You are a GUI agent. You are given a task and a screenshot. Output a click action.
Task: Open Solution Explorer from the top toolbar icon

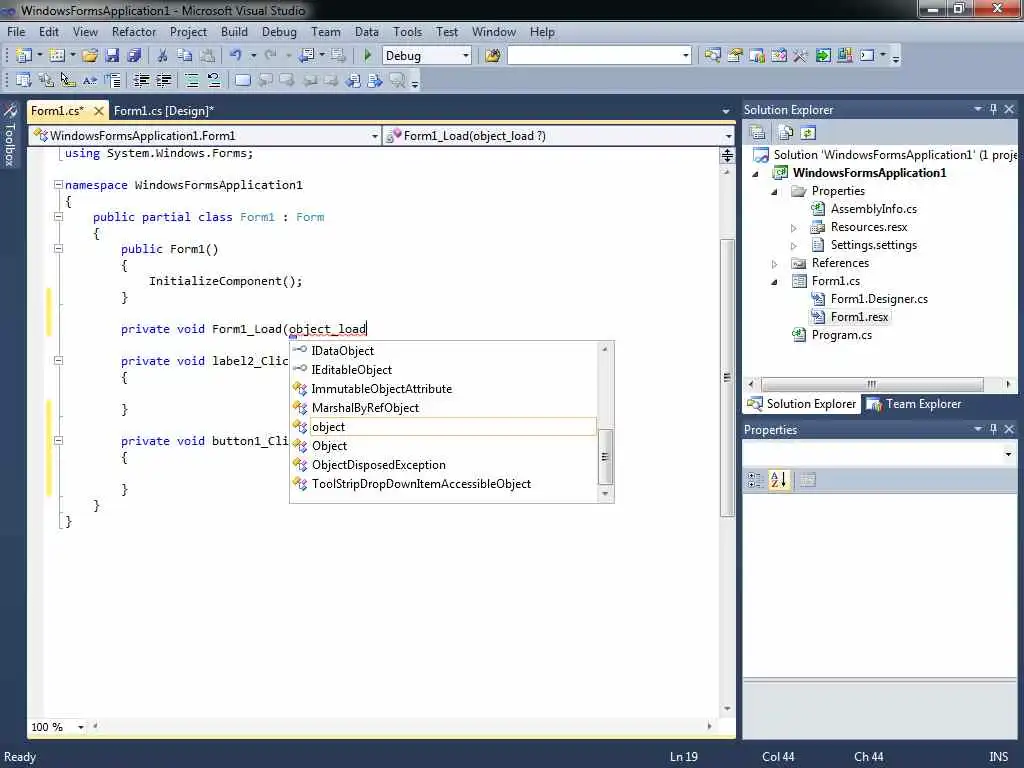pos(712,56)
